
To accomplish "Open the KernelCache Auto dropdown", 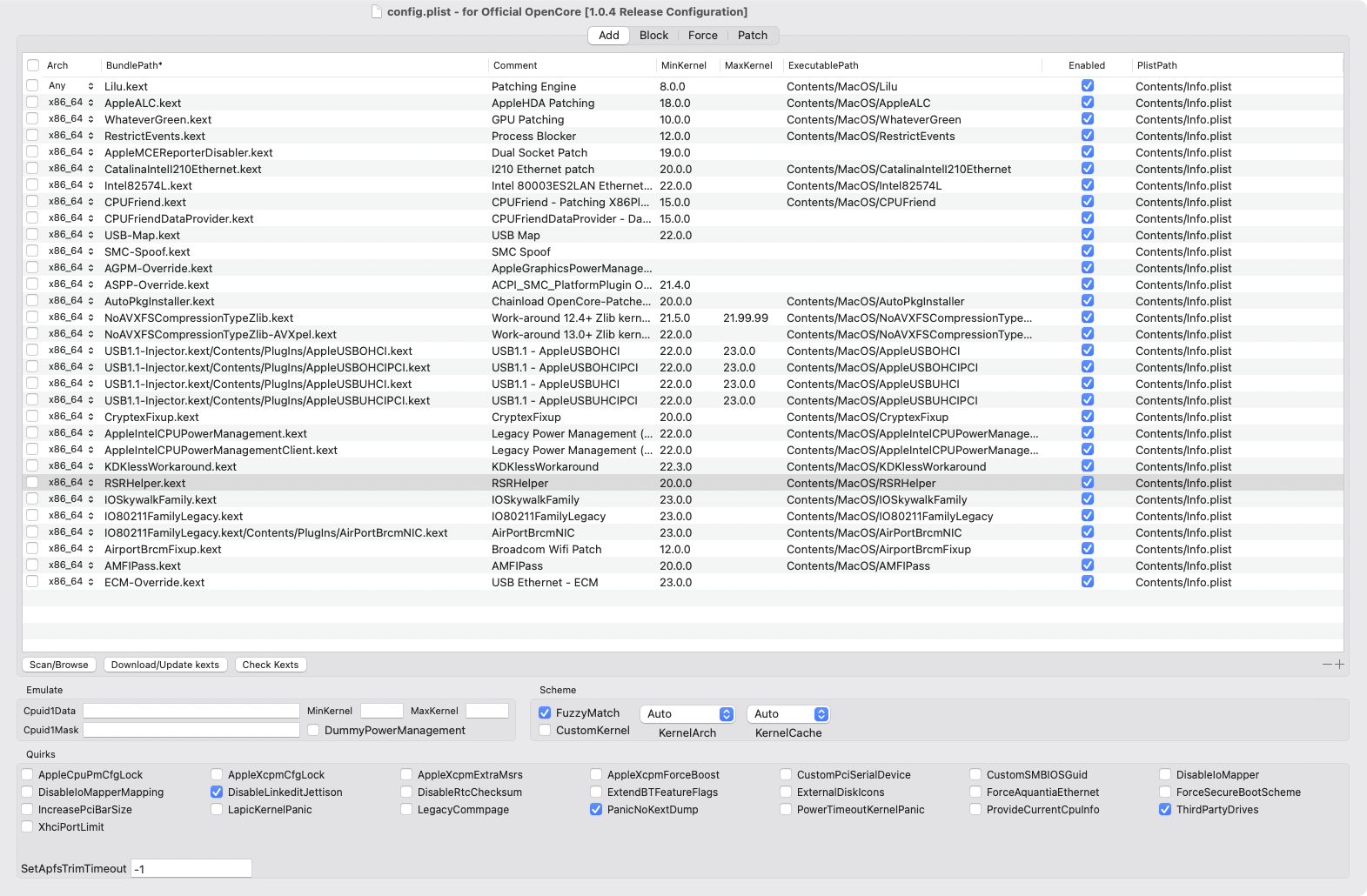I will click(788, 714).
